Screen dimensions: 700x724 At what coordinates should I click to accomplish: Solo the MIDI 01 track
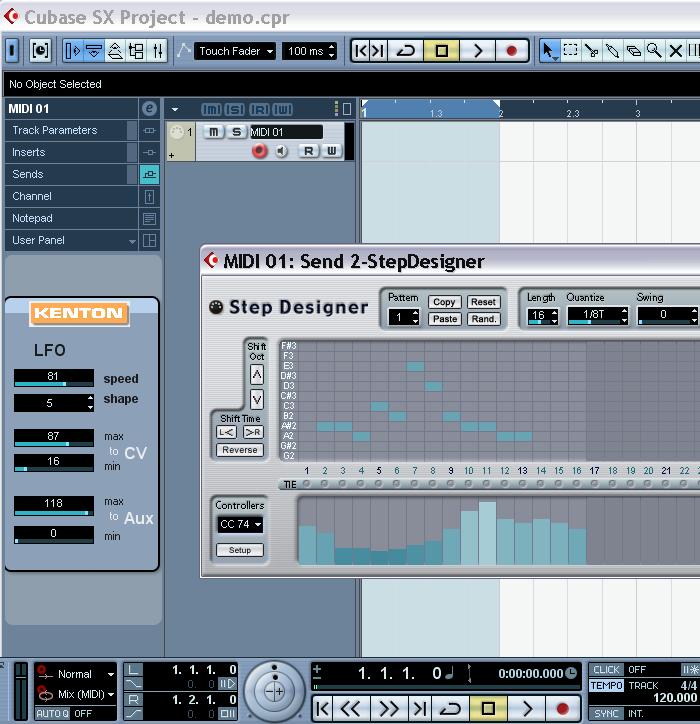[x=236, y=132]
